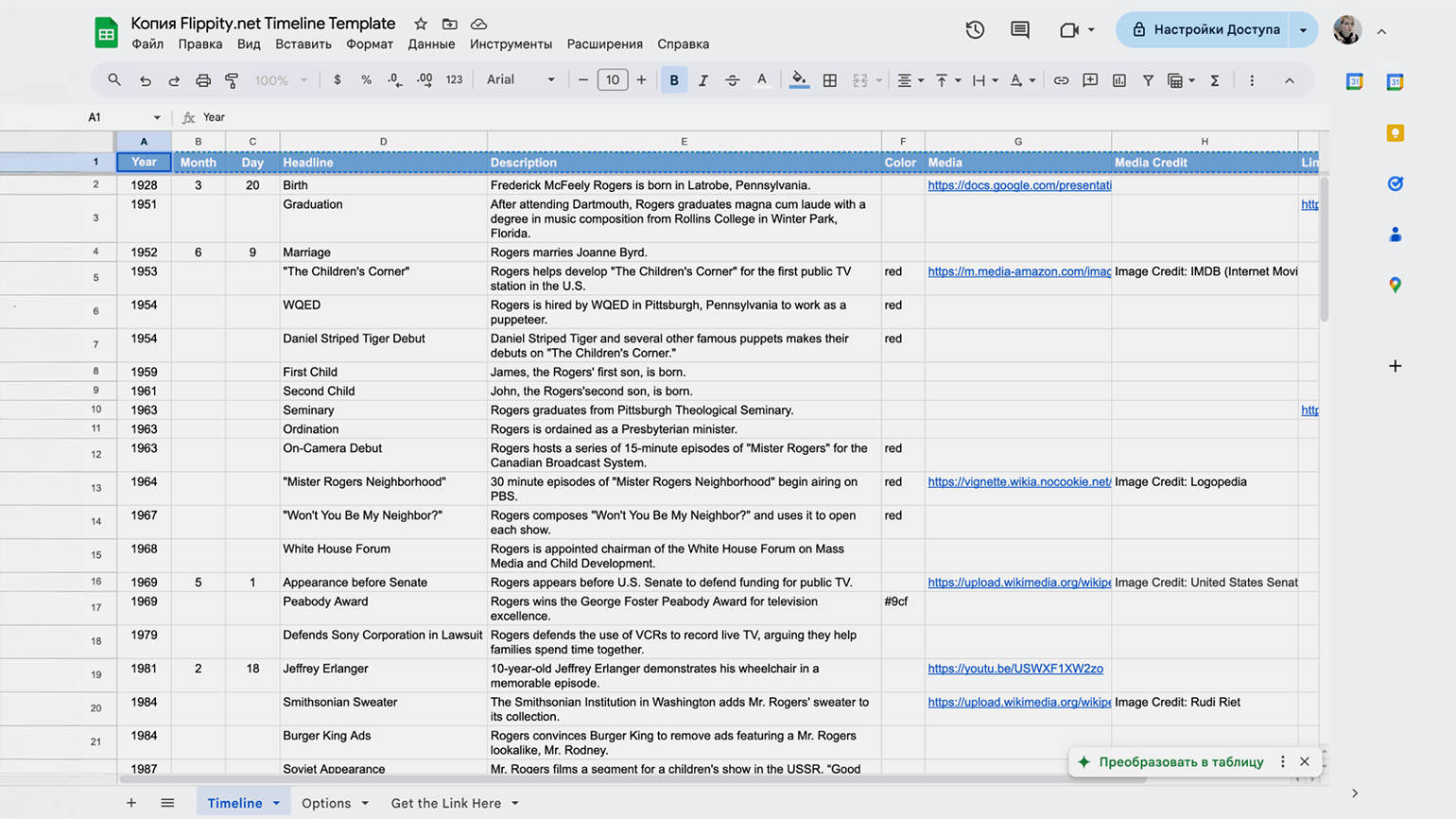Click Преобразовать в таблицу suggestion
1456x819 pixels.
click(1181, 761)
